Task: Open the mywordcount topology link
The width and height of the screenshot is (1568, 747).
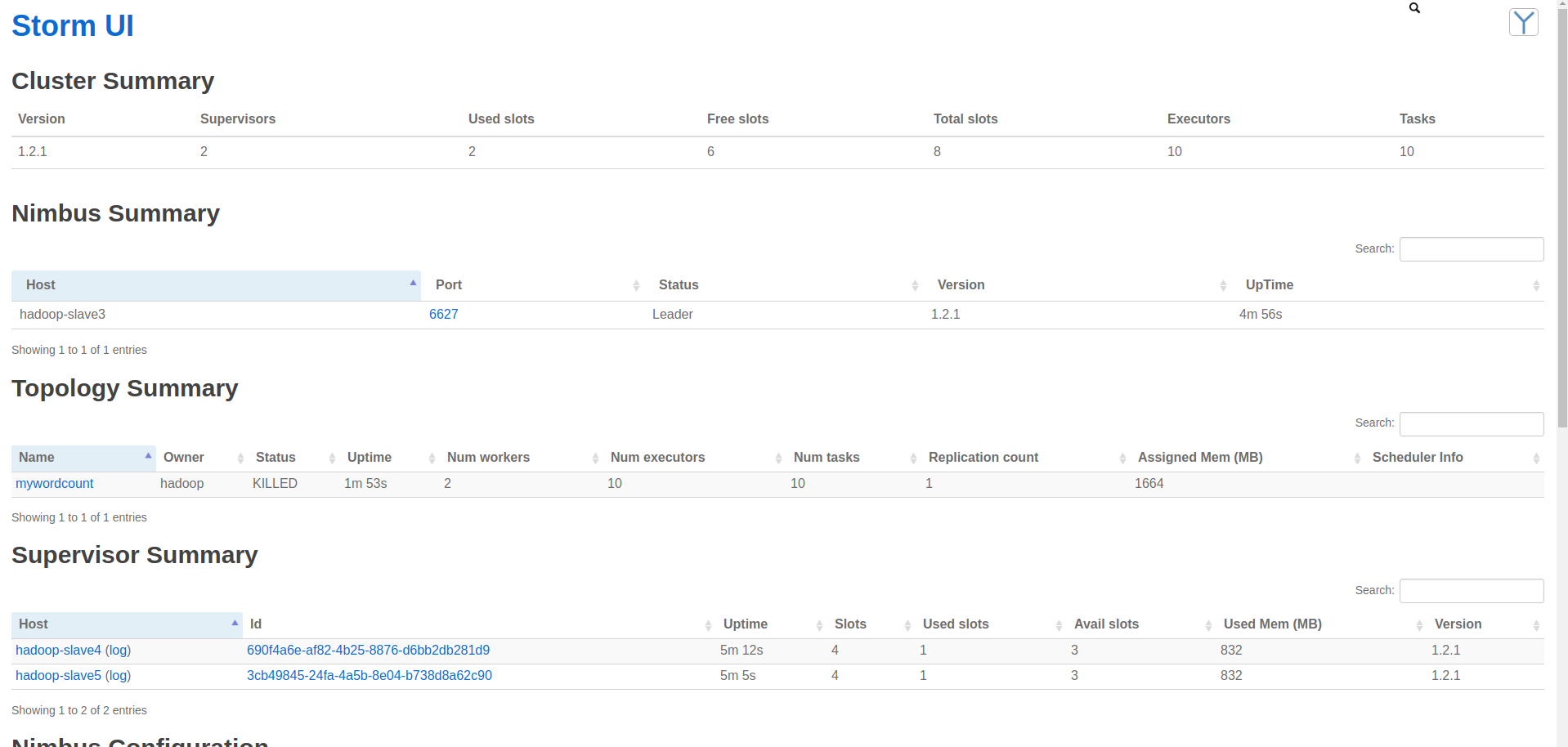Action: click(54, 484)
